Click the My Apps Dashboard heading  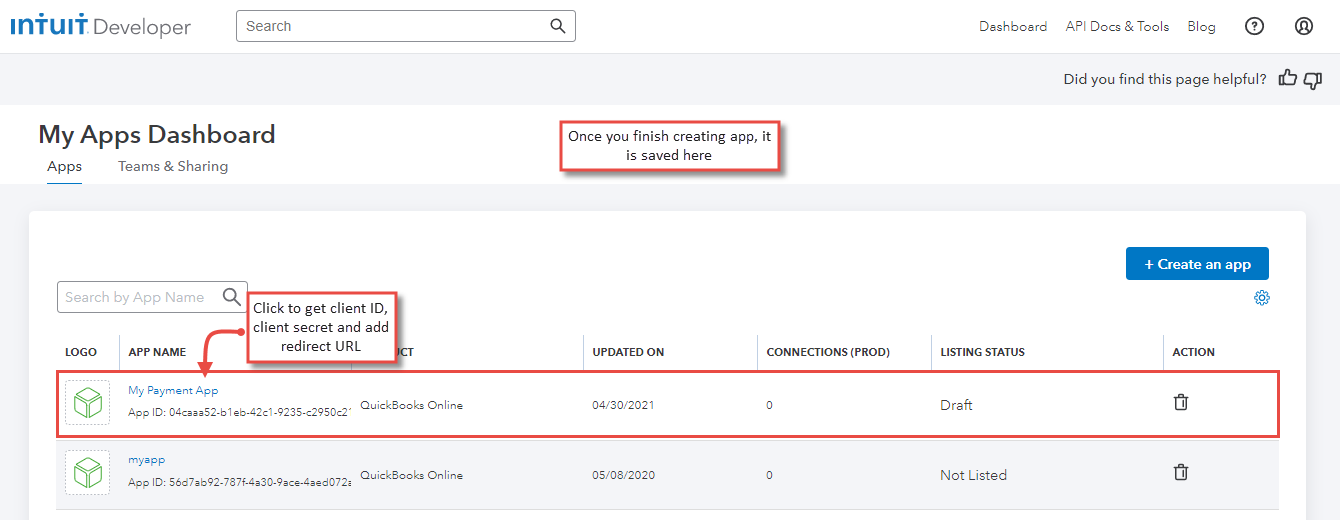click(x=157, y=134)
